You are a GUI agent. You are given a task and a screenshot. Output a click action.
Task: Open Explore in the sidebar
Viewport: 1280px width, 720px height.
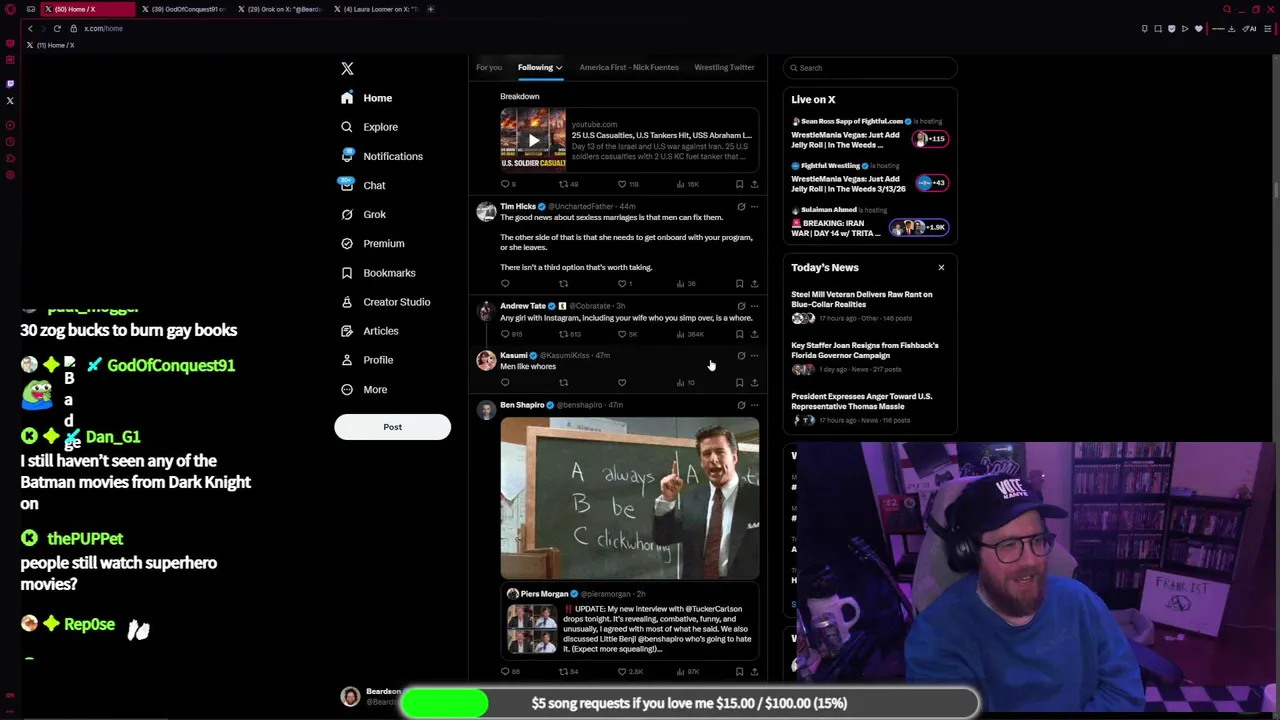[x=368, y=127]
